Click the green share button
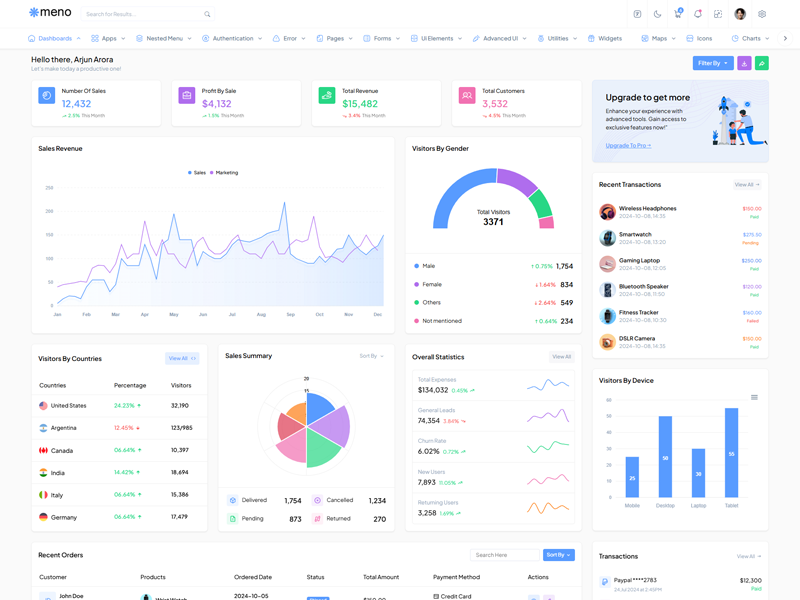This screenshot has width=800, height=600. click(x=761, y=63)
